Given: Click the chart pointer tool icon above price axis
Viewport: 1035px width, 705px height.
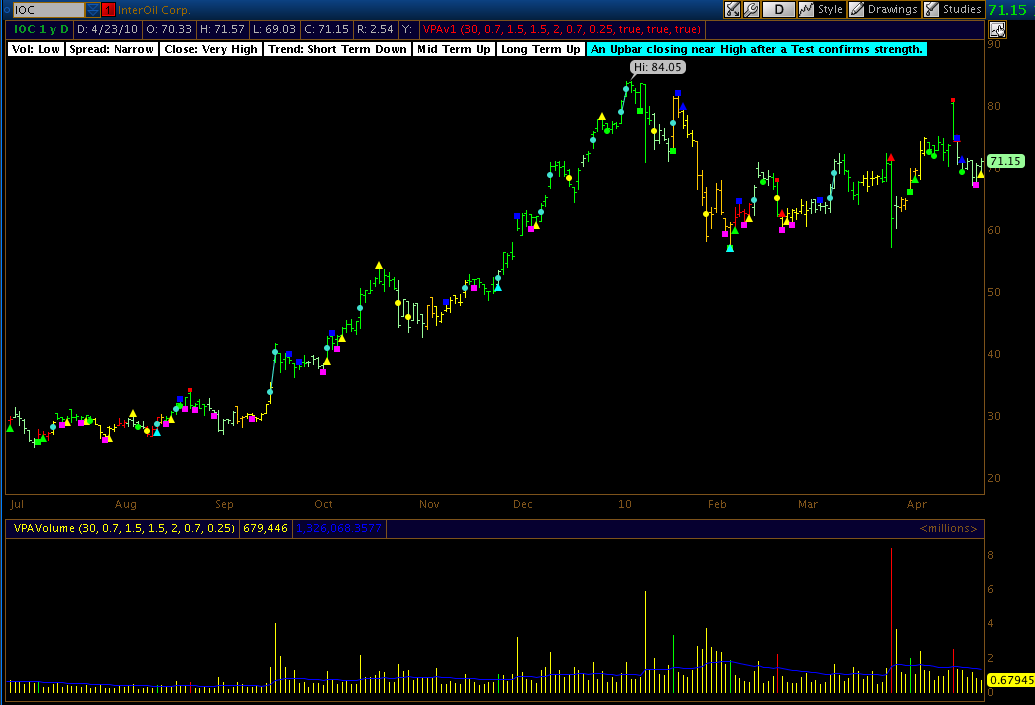Looking at the screenshot, I should pyautogui.click(x=997, y=29).
